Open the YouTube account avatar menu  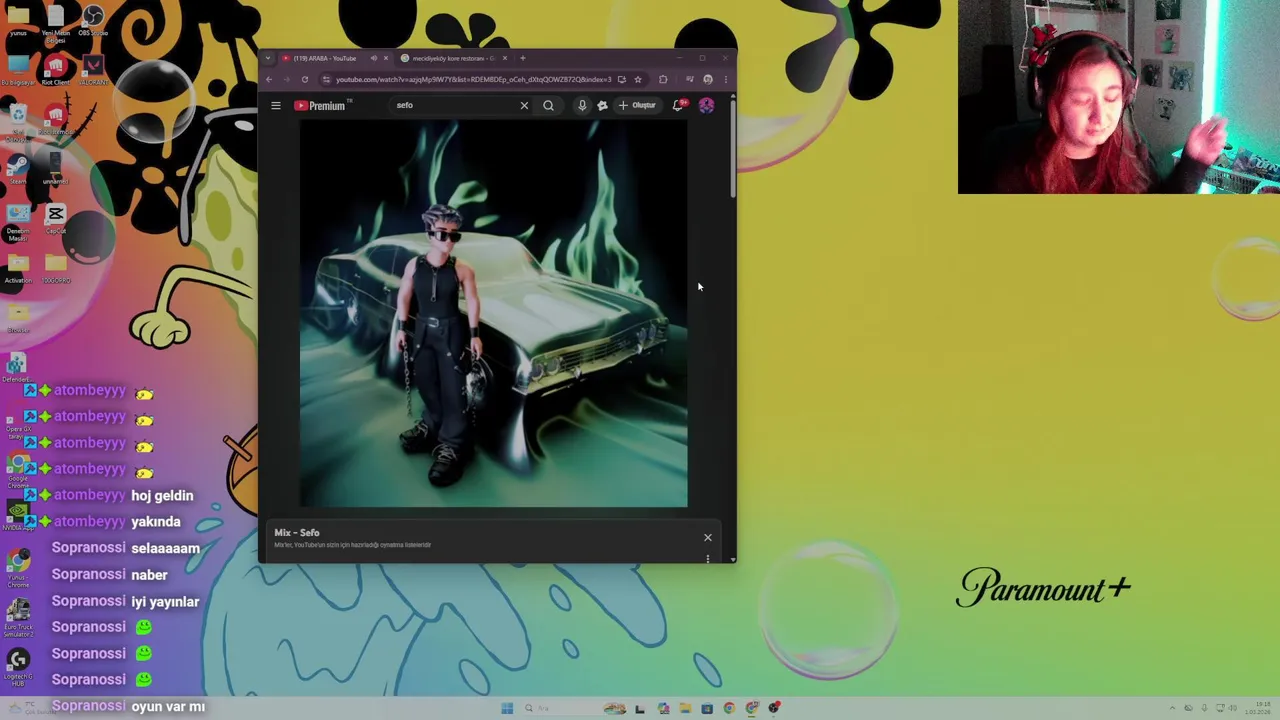pos(707,105)
